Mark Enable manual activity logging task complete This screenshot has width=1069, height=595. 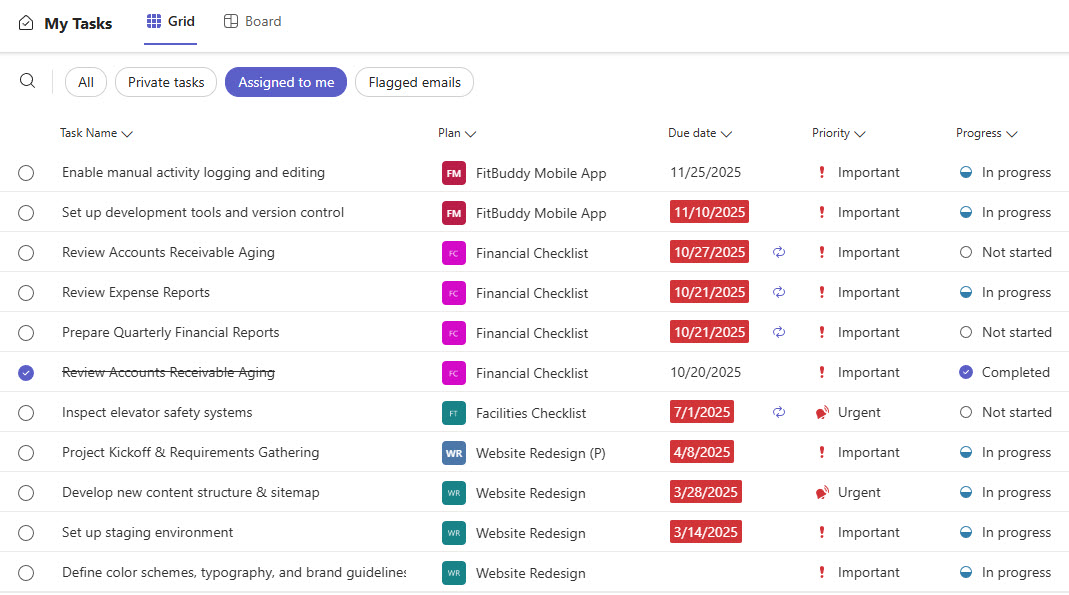point(26,173)
